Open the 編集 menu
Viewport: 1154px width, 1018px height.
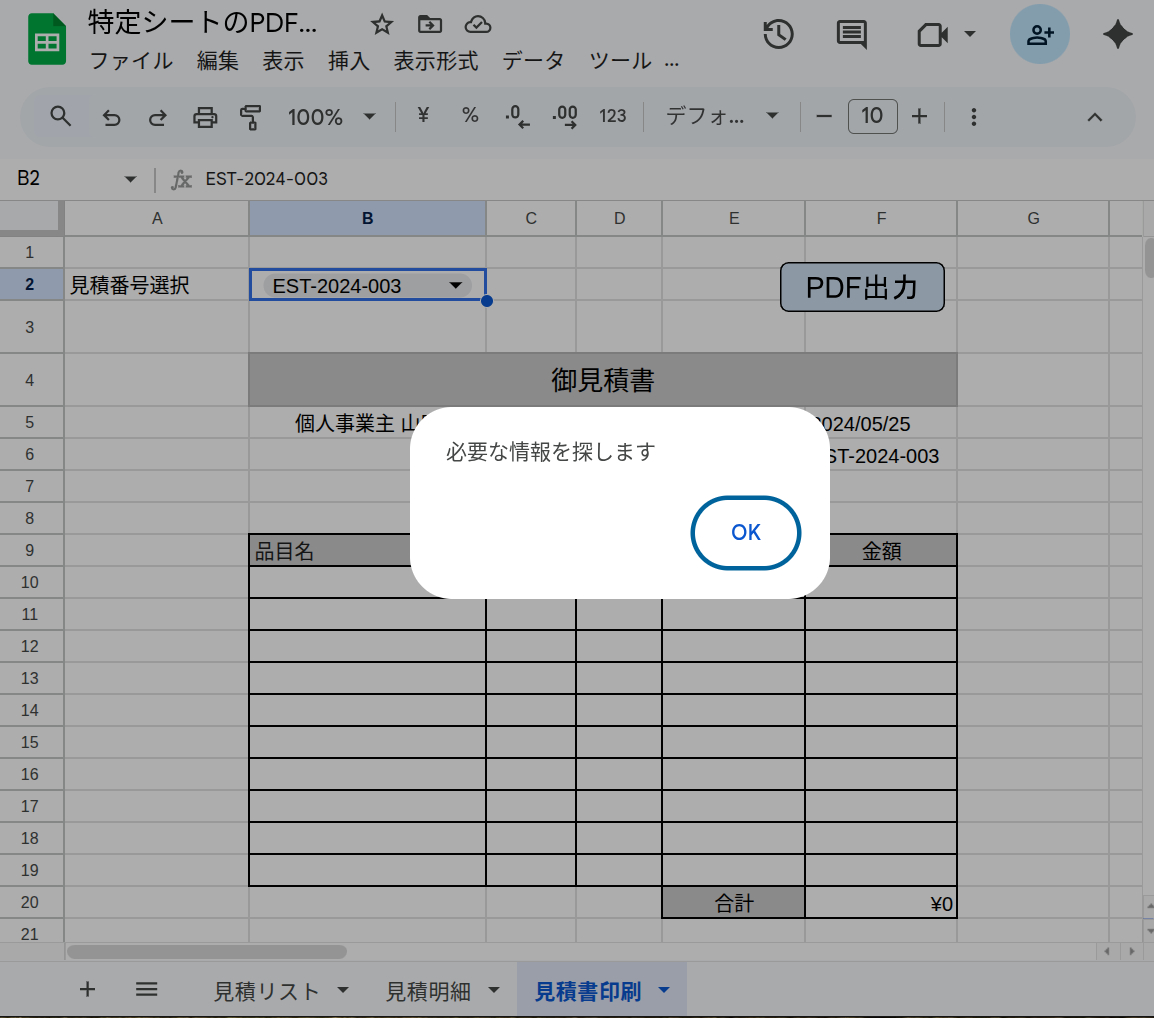pos(217,61)
